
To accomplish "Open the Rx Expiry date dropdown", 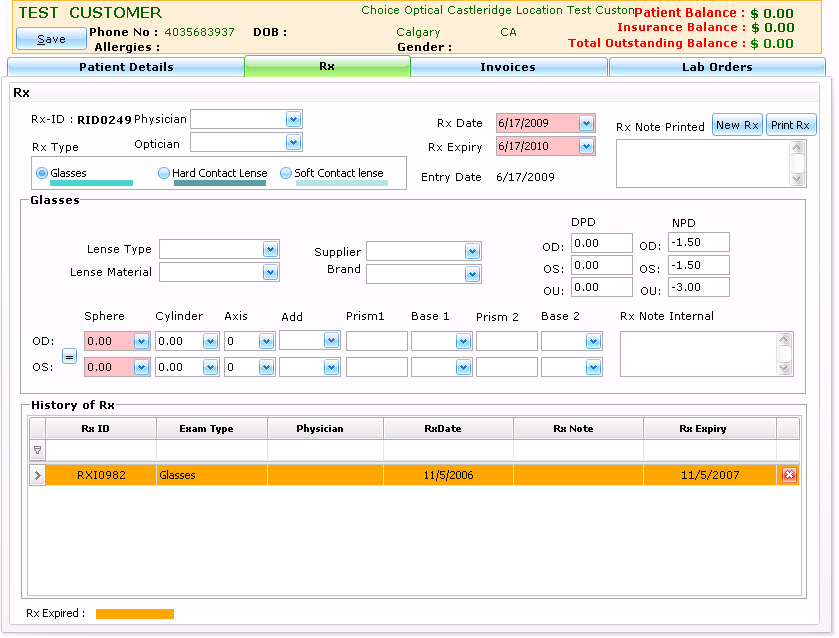I will click(586, 146).
